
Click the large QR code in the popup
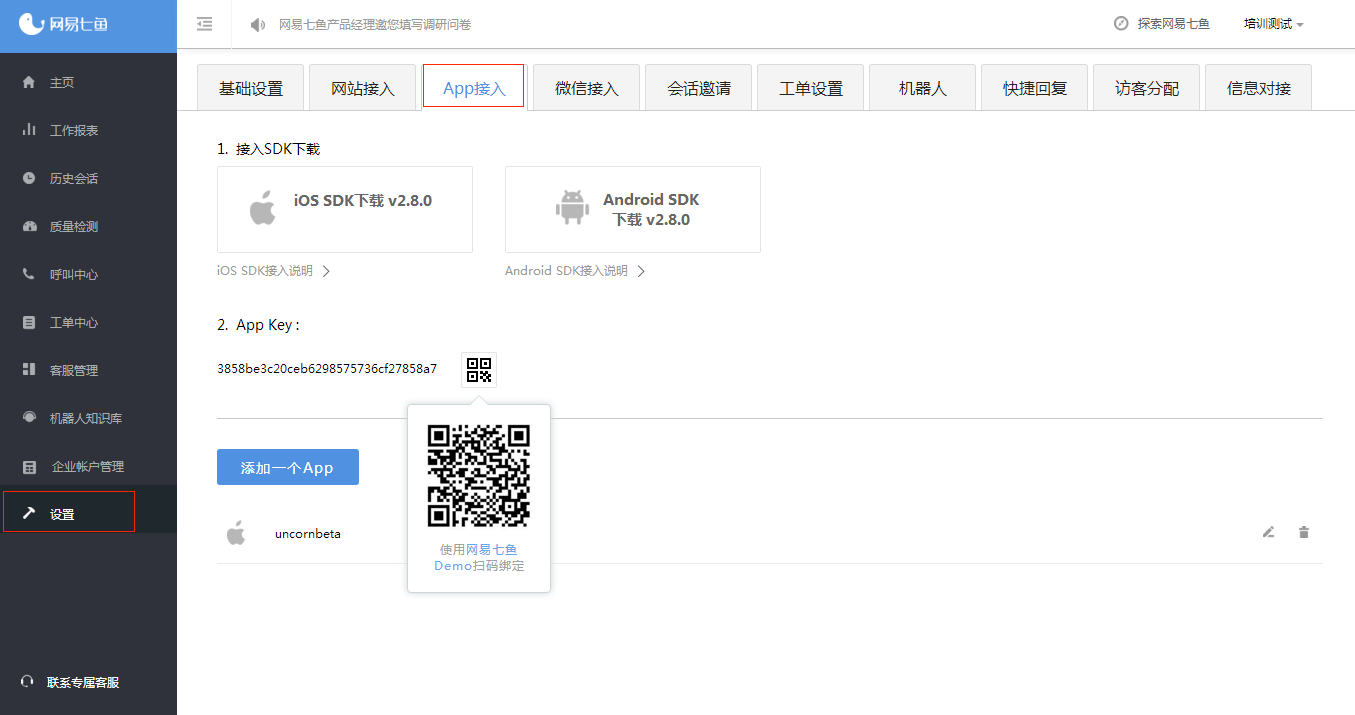(479, 476)
